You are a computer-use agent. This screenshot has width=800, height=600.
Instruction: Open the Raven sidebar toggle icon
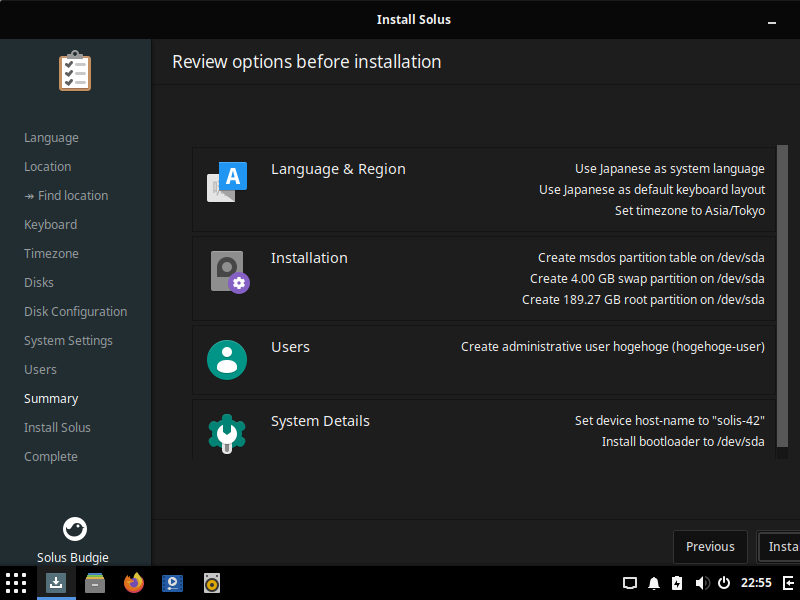point(788,583)
